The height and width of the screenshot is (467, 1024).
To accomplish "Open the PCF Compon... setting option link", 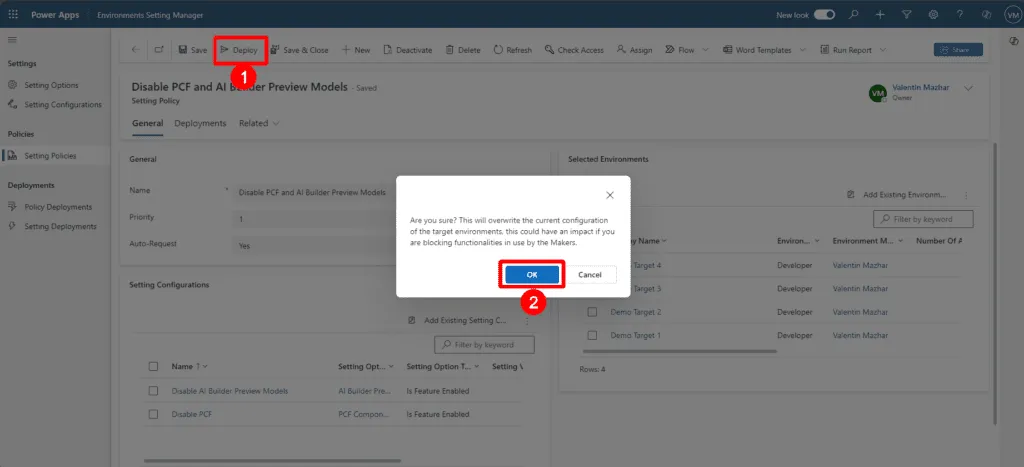I will pyautogui.click(x=364, y=414).
